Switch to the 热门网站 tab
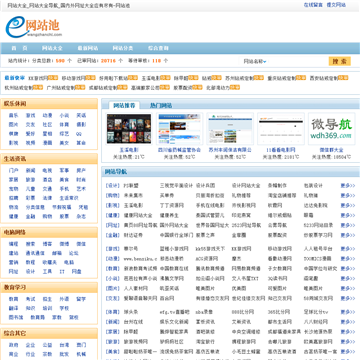Viewport: 360px width, 360px height. coord(161,106)
